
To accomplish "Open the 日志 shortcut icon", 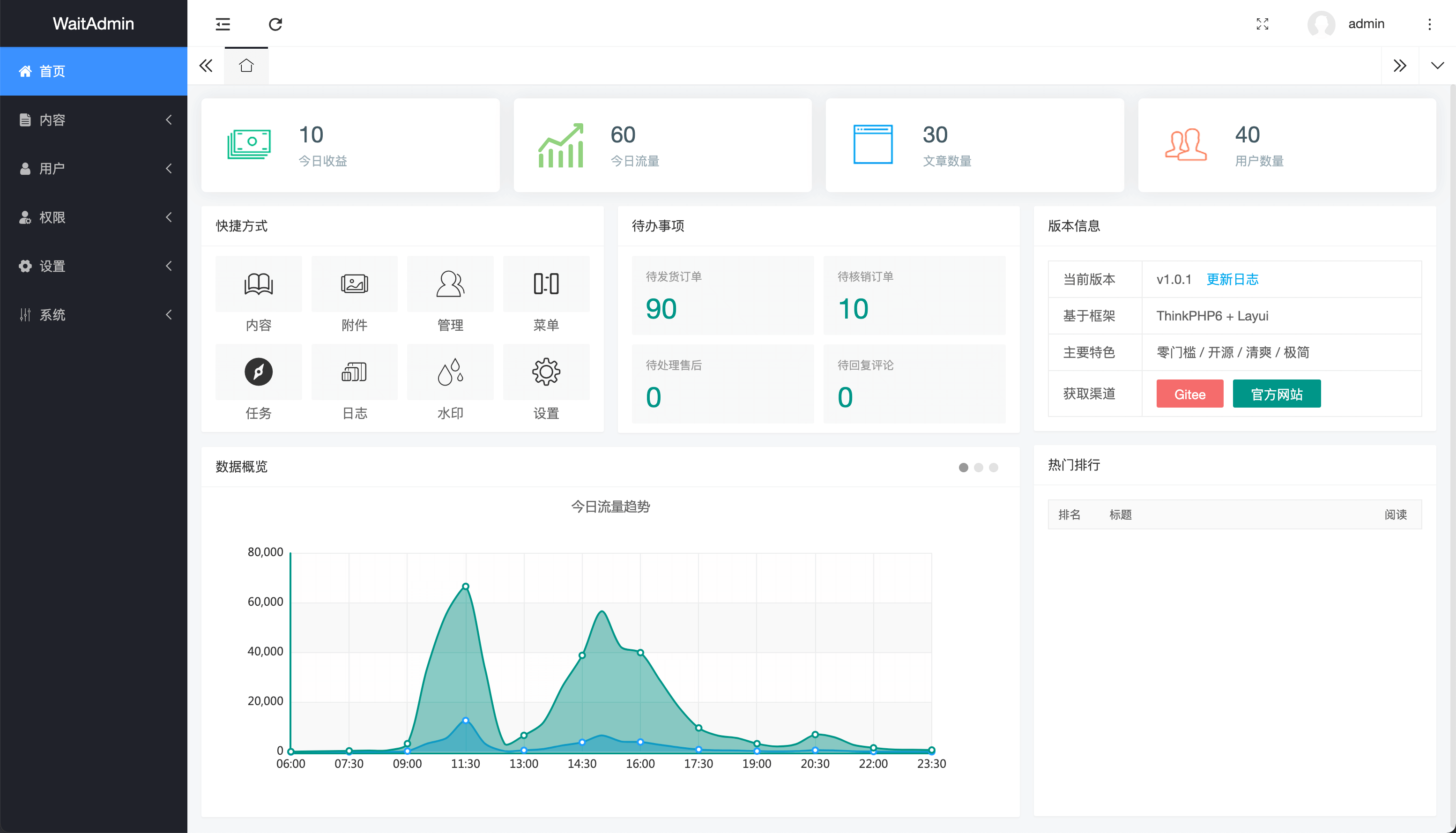I will tap(354, 372).
